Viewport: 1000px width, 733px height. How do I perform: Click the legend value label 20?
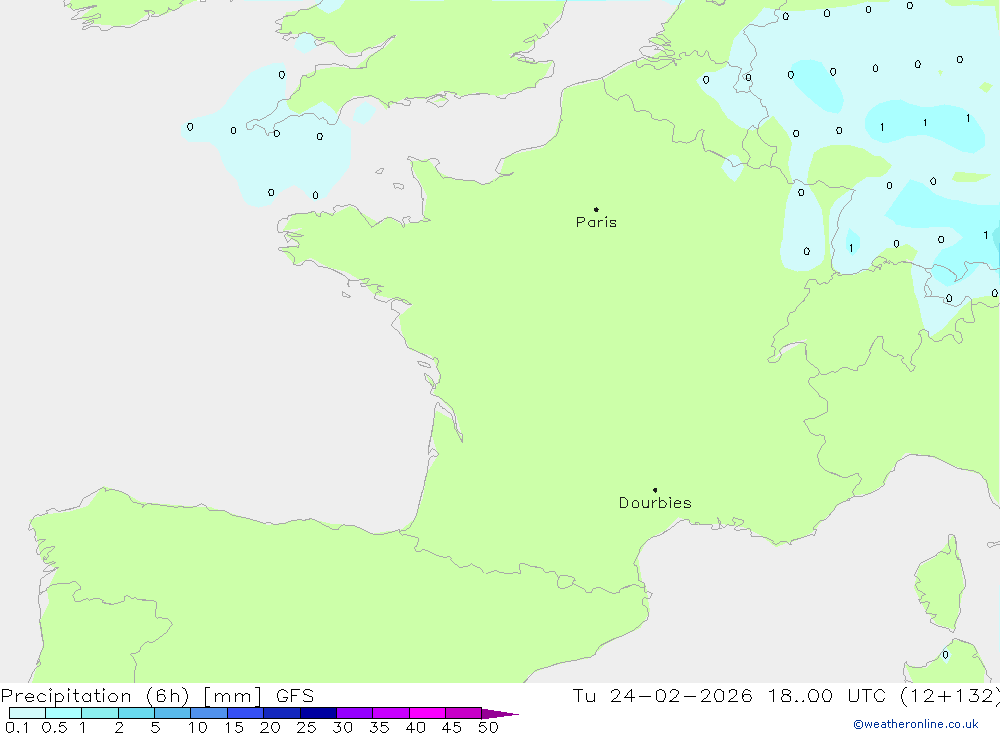pos(269,727)
